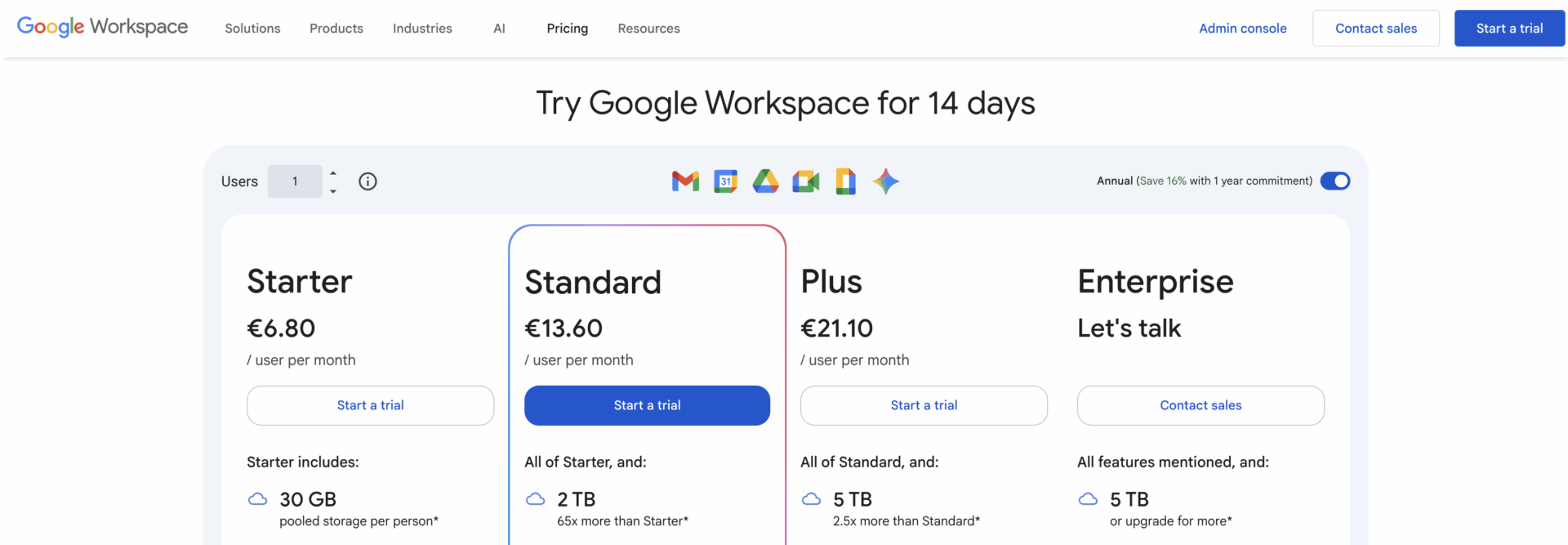This screenshot has height=545, width=1568.
Task: Open the Resources menu
Action: tap(648, 29)
